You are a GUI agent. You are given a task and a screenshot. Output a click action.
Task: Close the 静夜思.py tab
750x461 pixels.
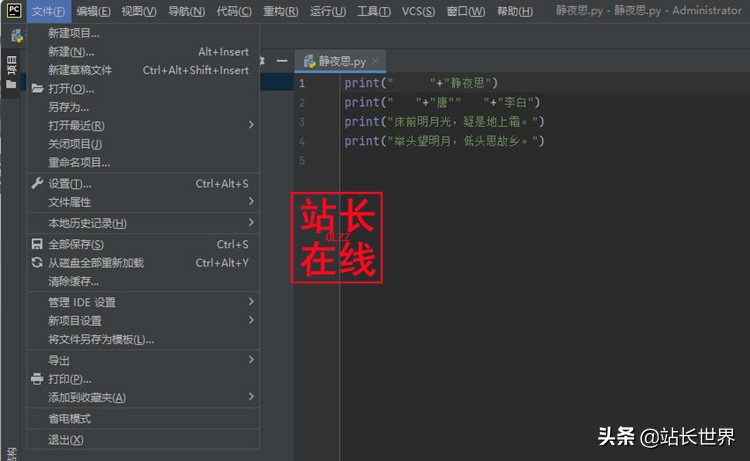click(x=375, y=61)
